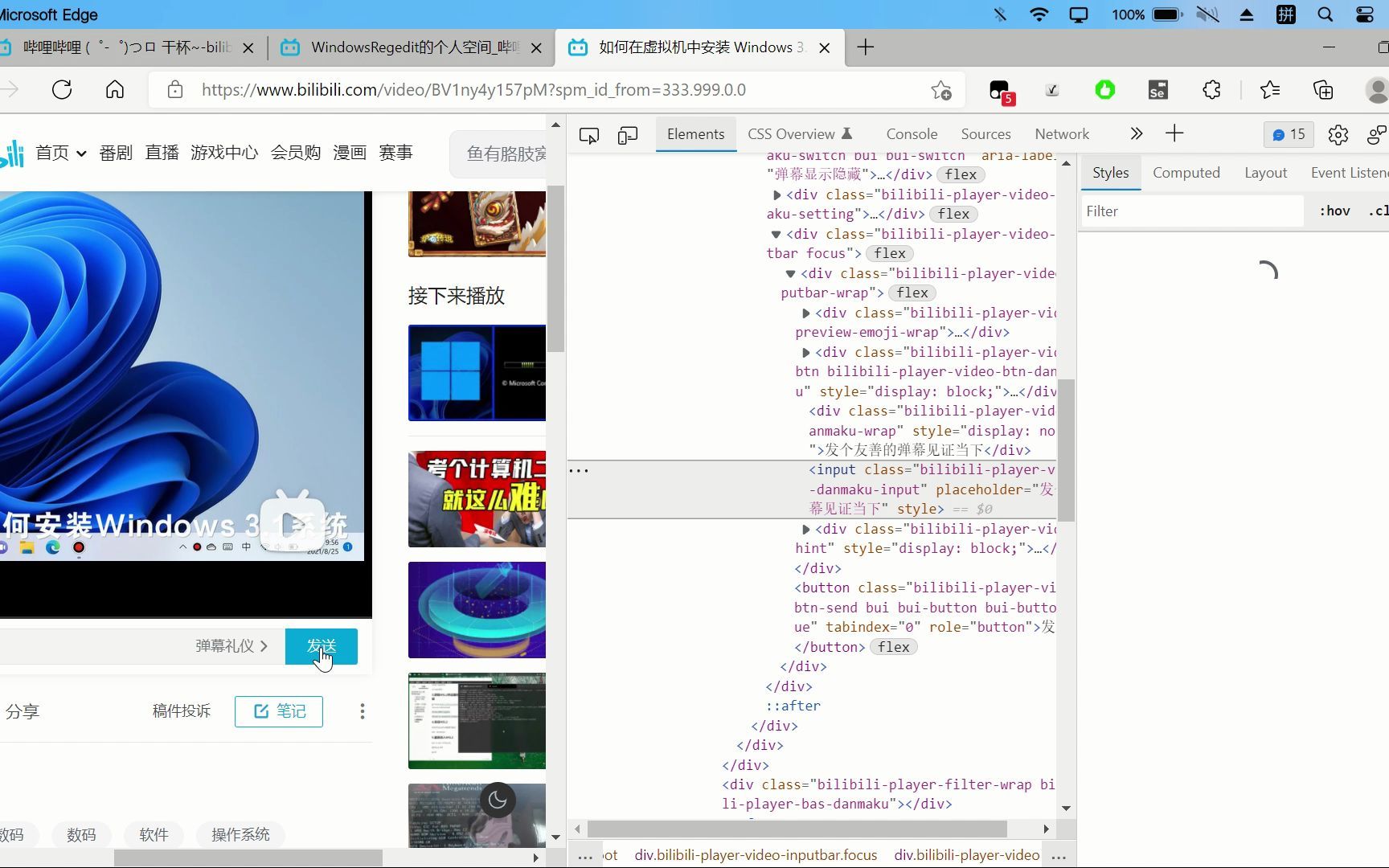The width and height of the screenshot is (1389, 868).
Task: Click the 笔记 notes button
Action: [279, 711]
